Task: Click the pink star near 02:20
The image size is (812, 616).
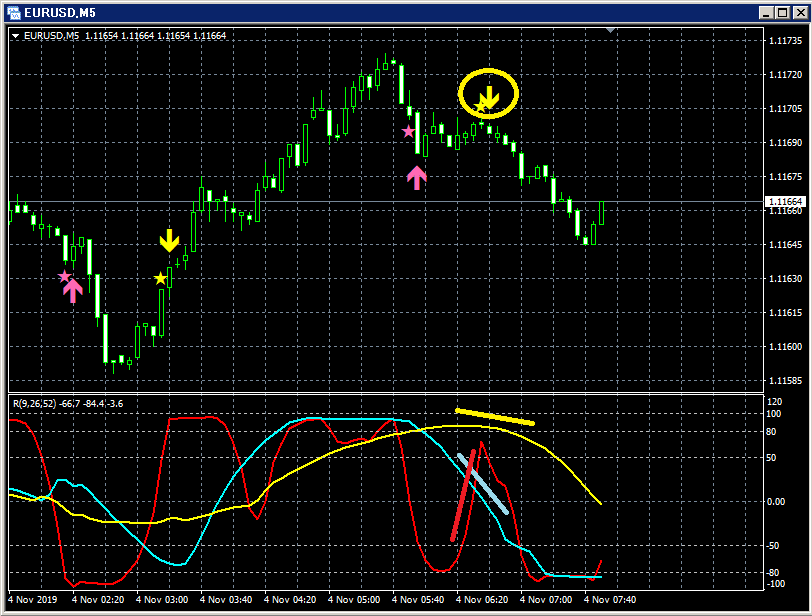Action: [64, 276]
